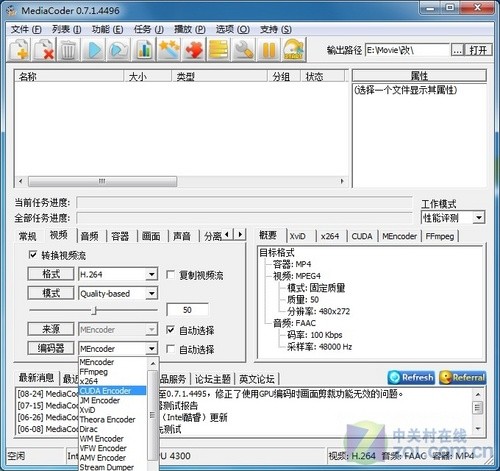This screenshot has height=471, width=500.
Task: Open the Quality-based mode dropdown
Action: [x=152, y=293]
